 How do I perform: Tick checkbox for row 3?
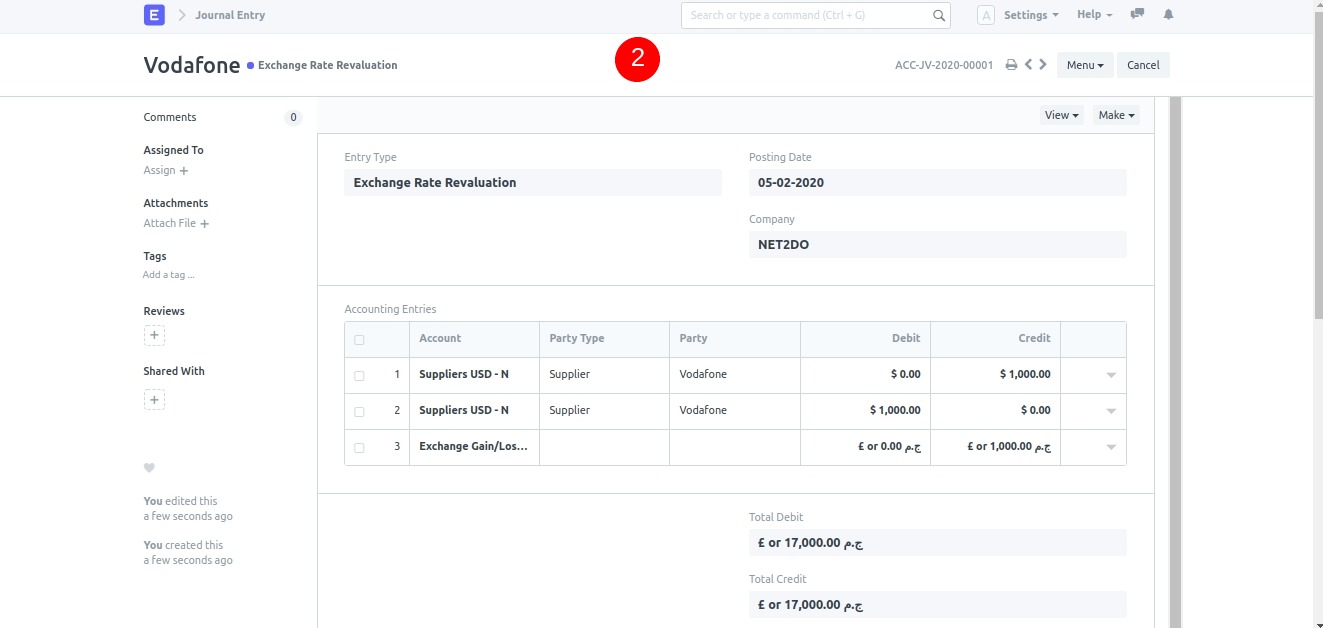pos(359,448)
